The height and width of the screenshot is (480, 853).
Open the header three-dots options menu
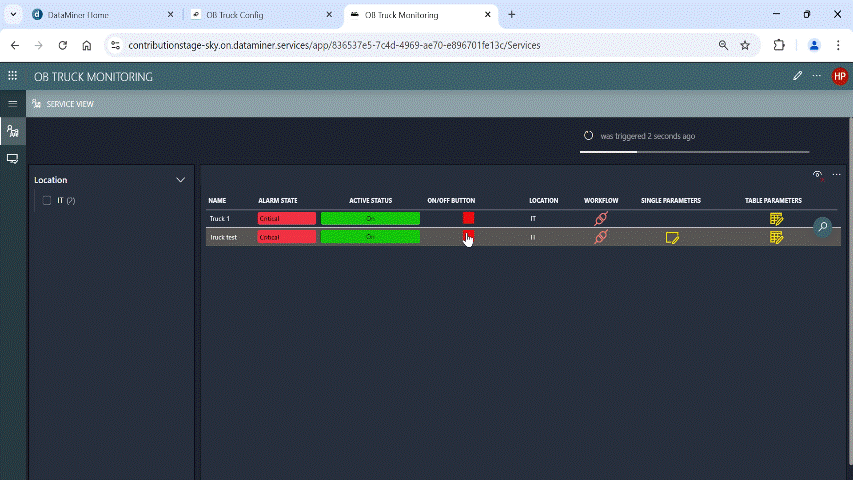(817, 76)
